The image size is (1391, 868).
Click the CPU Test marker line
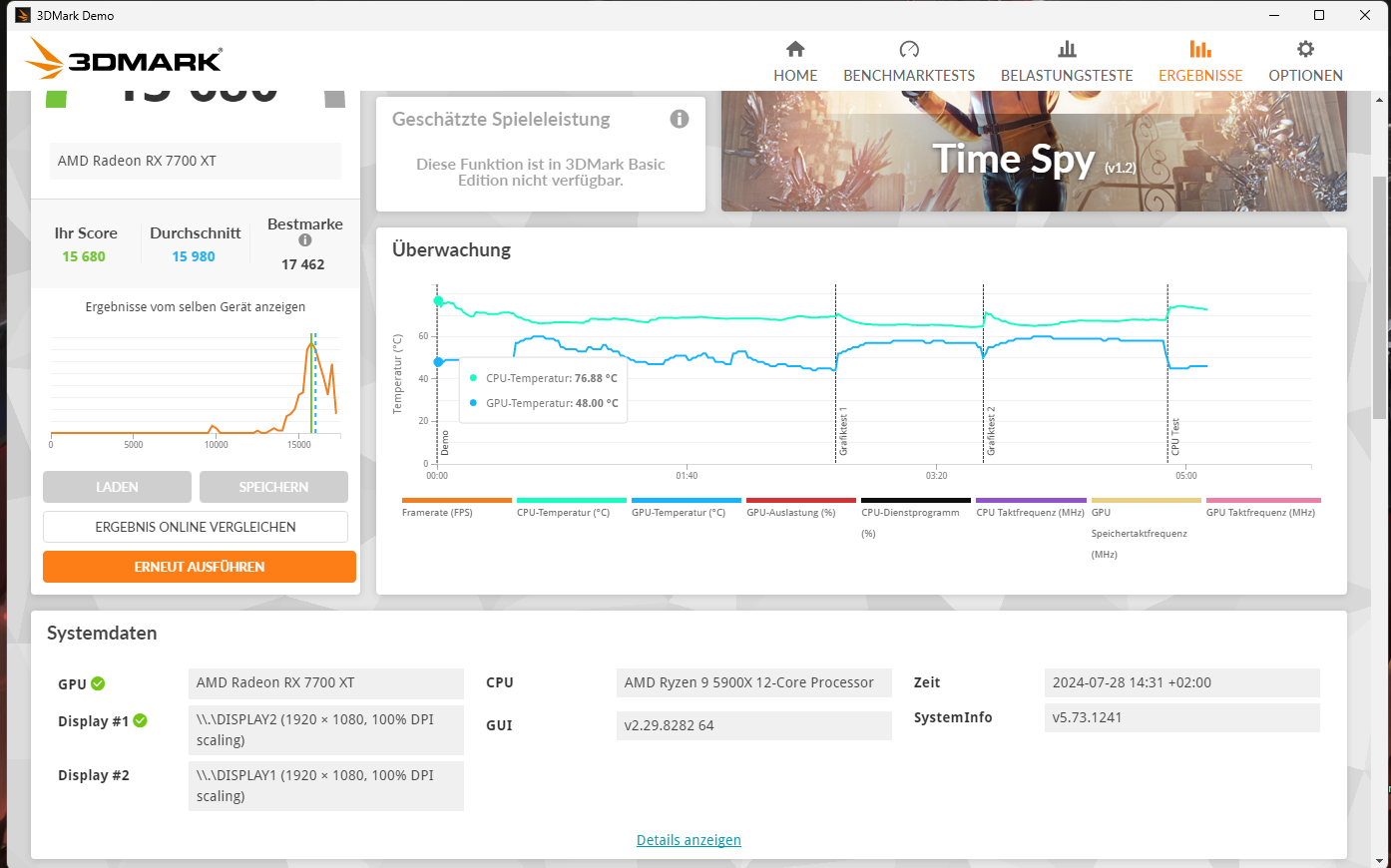(1168, 374)
